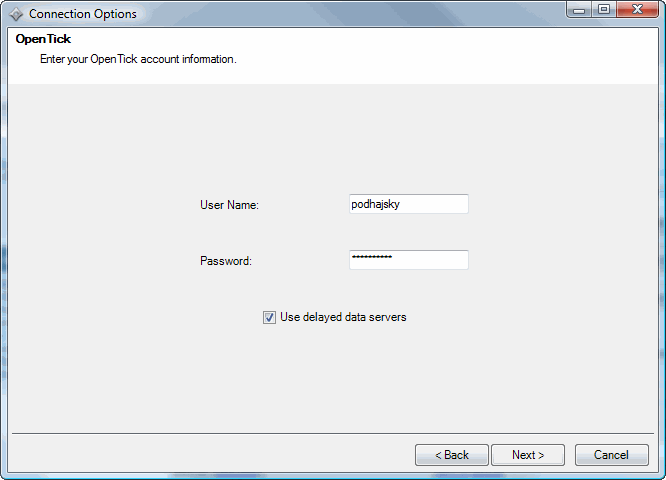
Task: Go to previous step with Back
Action: 452,455
